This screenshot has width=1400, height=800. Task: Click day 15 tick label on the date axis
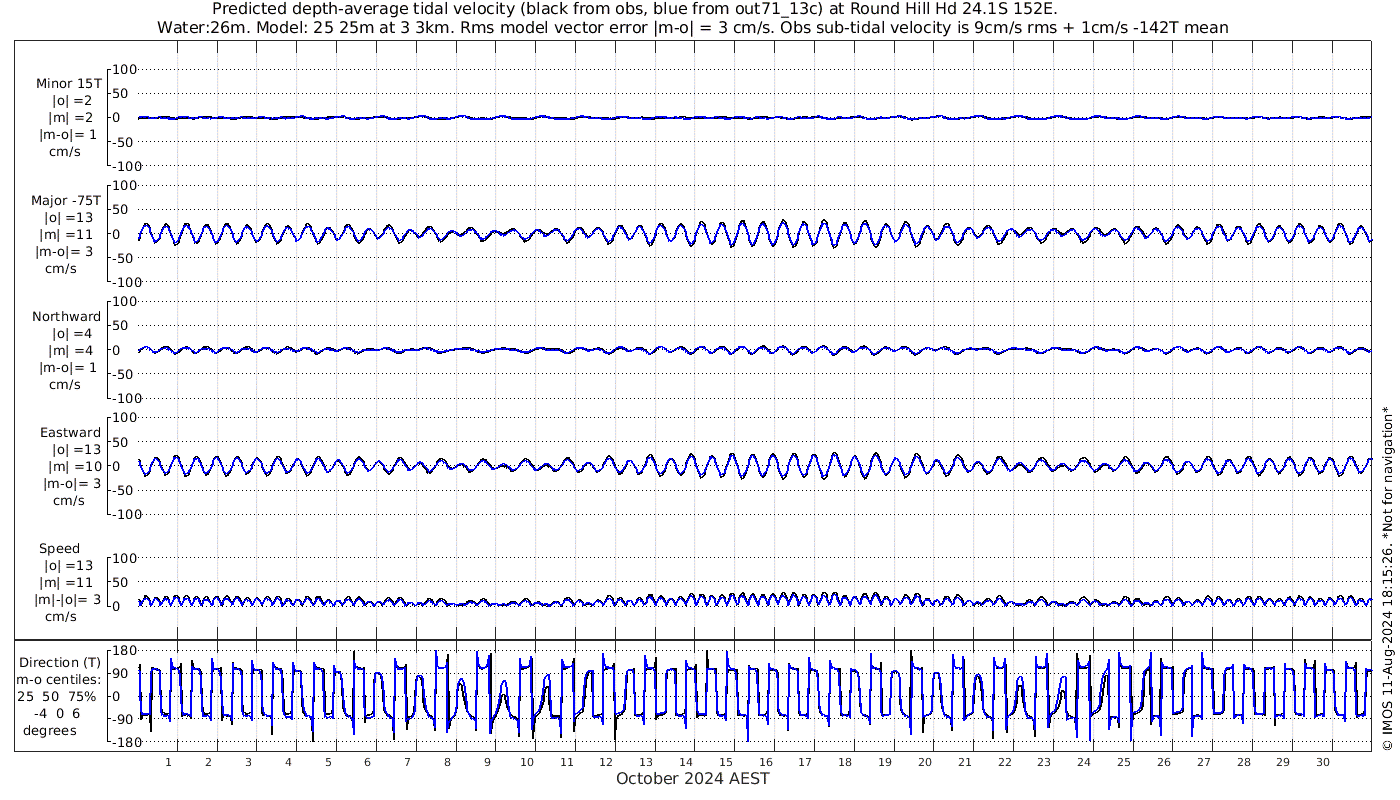[726, 762]
